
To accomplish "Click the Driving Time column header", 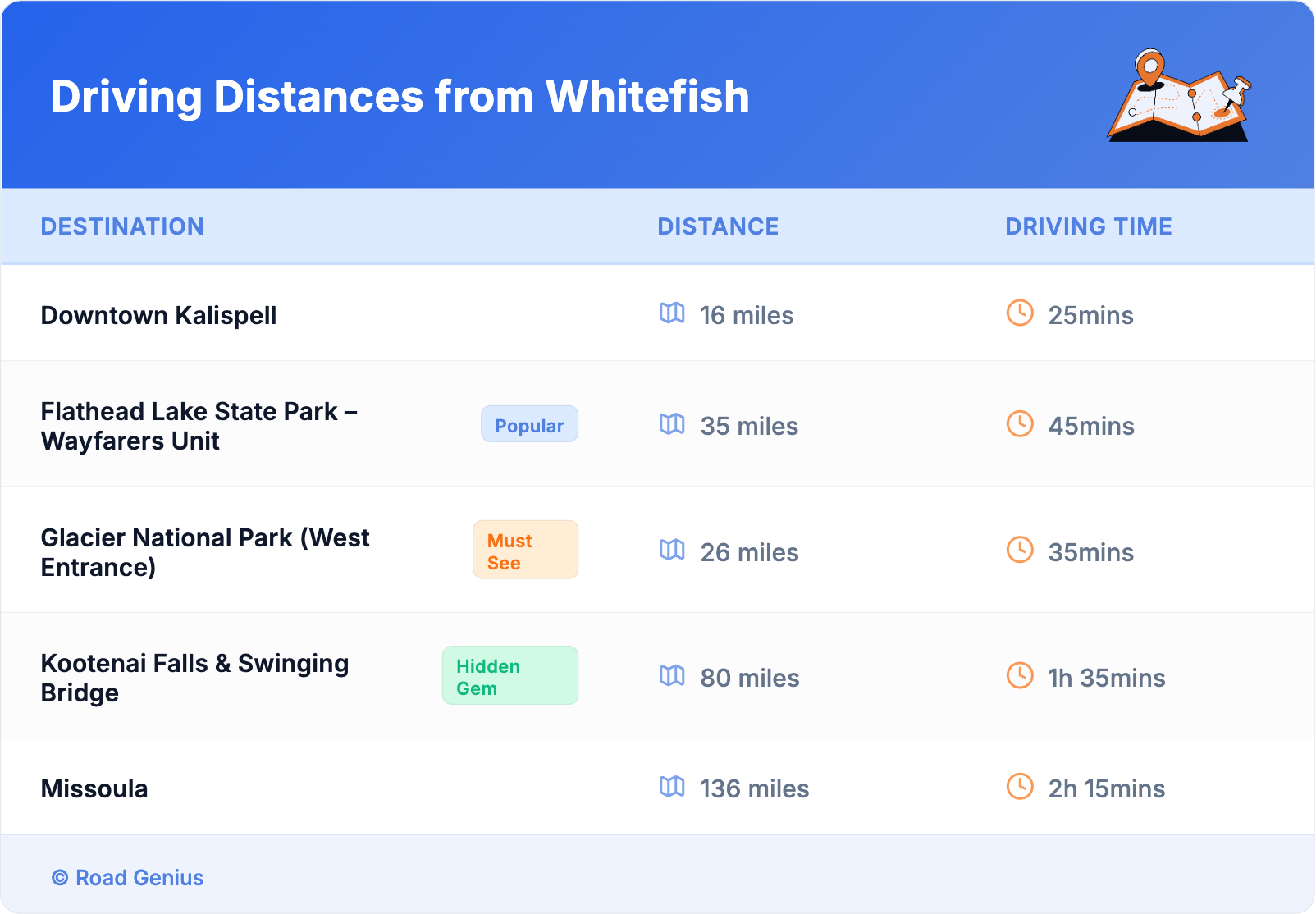I will tap(1088, 226).
